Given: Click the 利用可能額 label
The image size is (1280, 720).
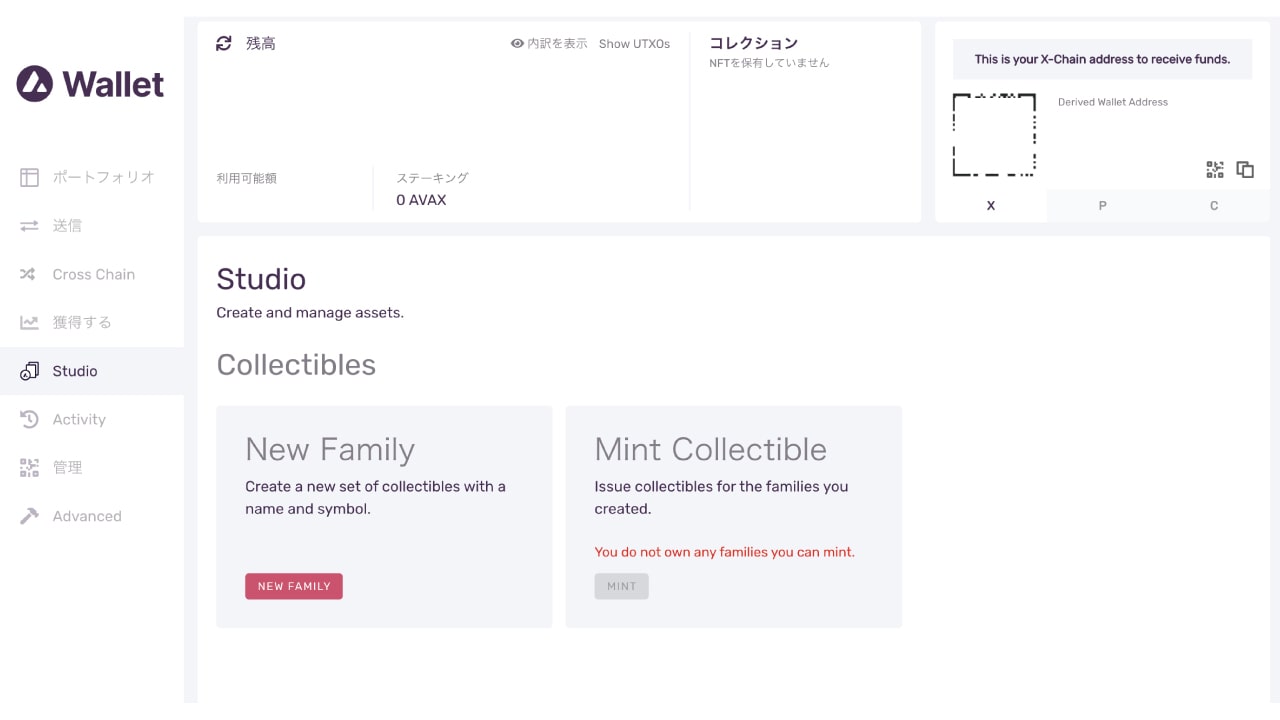Looking at the screenshot, I should click(x=246, y=179).
